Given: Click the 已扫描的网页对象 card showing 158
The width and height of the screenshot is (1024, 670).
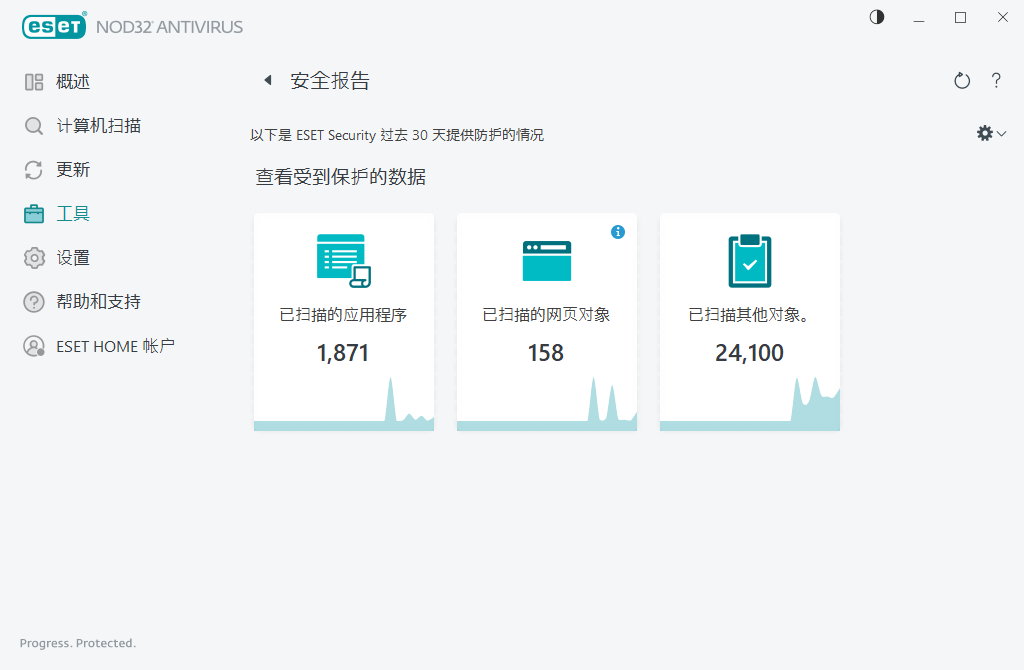Looking at the screenshot, I should [546, 320].
